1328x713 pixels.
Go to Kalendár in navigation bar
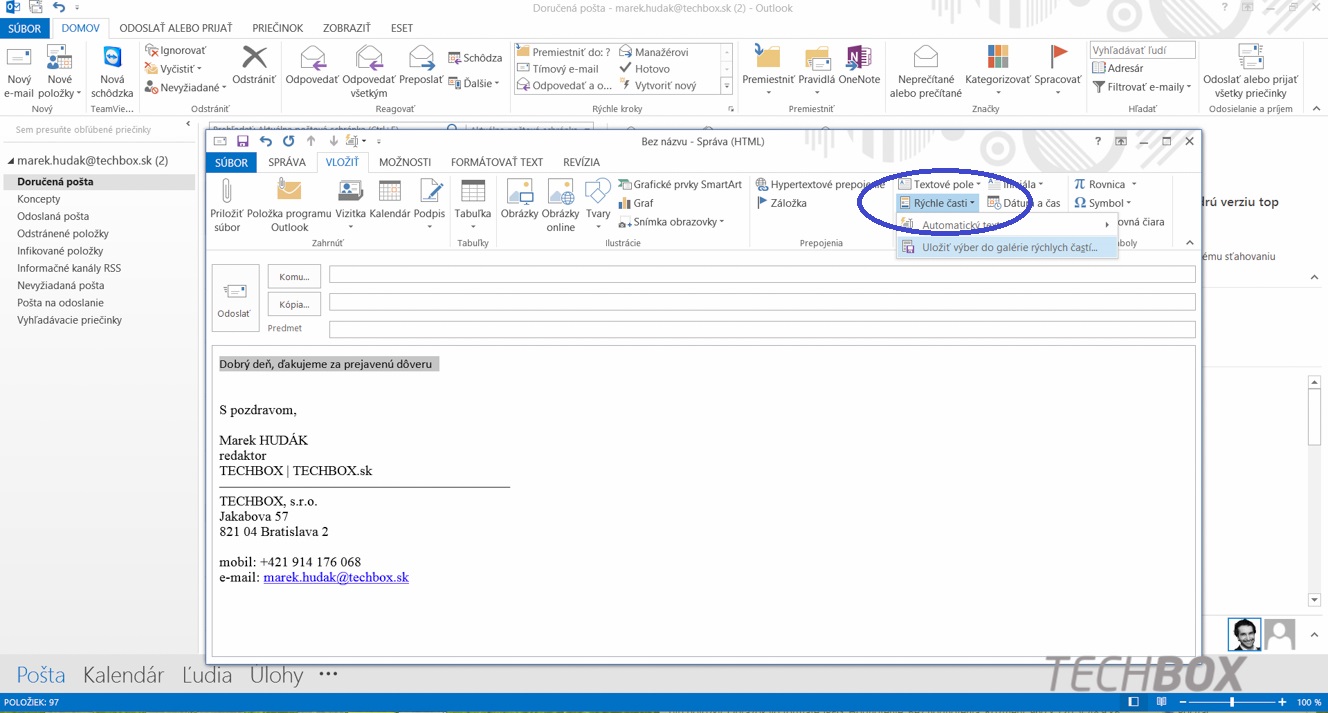[x=123, y=675]
